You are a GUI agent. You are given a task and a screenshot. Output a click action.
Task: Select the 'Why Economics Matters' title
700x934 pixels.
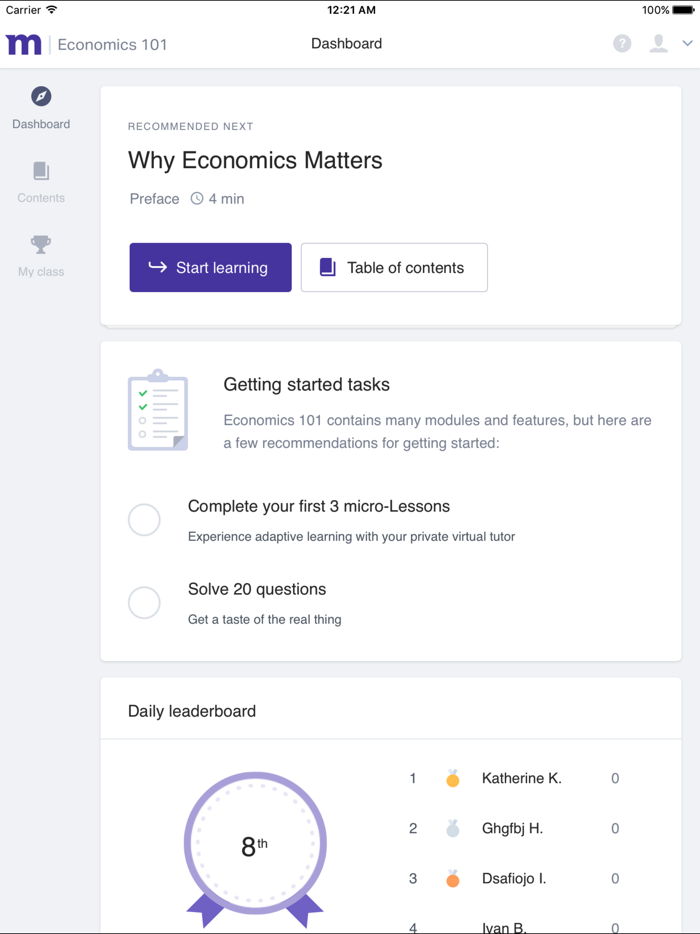255,160
